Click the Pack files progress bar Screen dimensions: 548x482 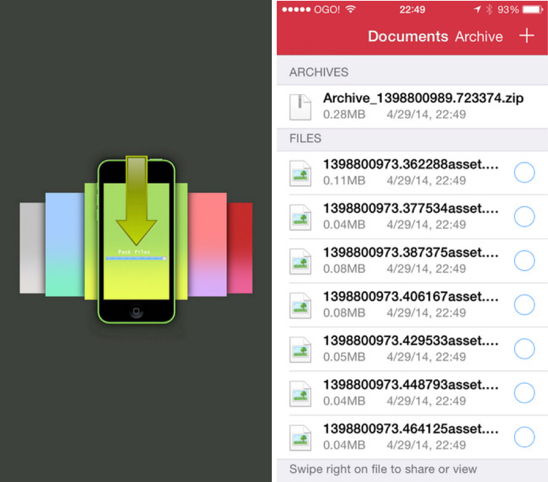[136, 259]
